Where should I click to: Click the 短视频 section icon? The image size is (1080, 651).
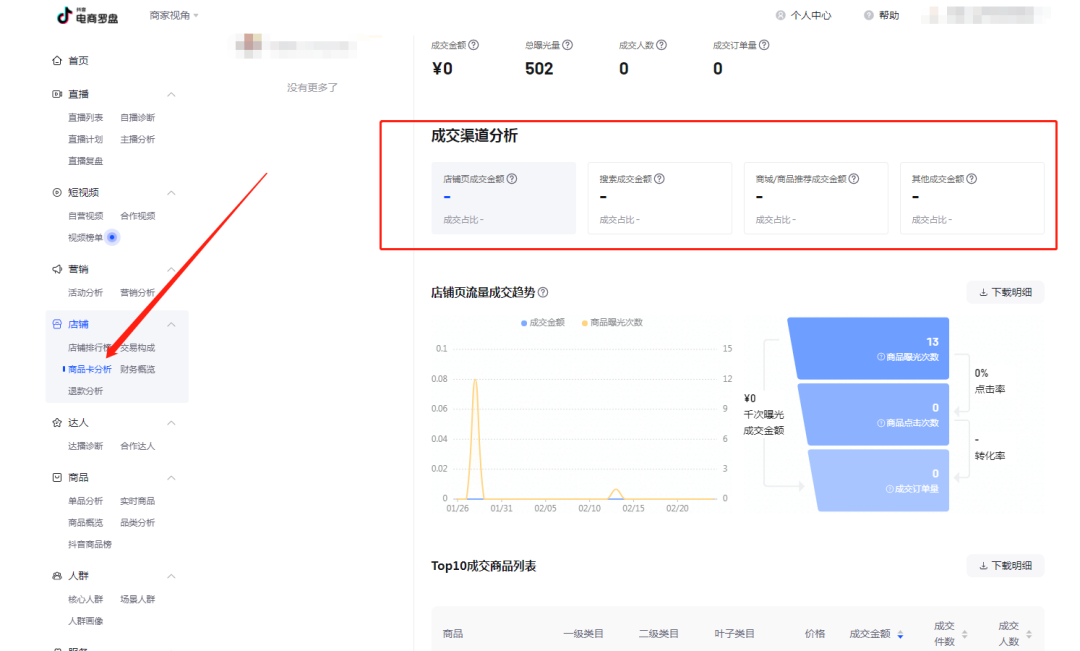[x=56, y=192]
